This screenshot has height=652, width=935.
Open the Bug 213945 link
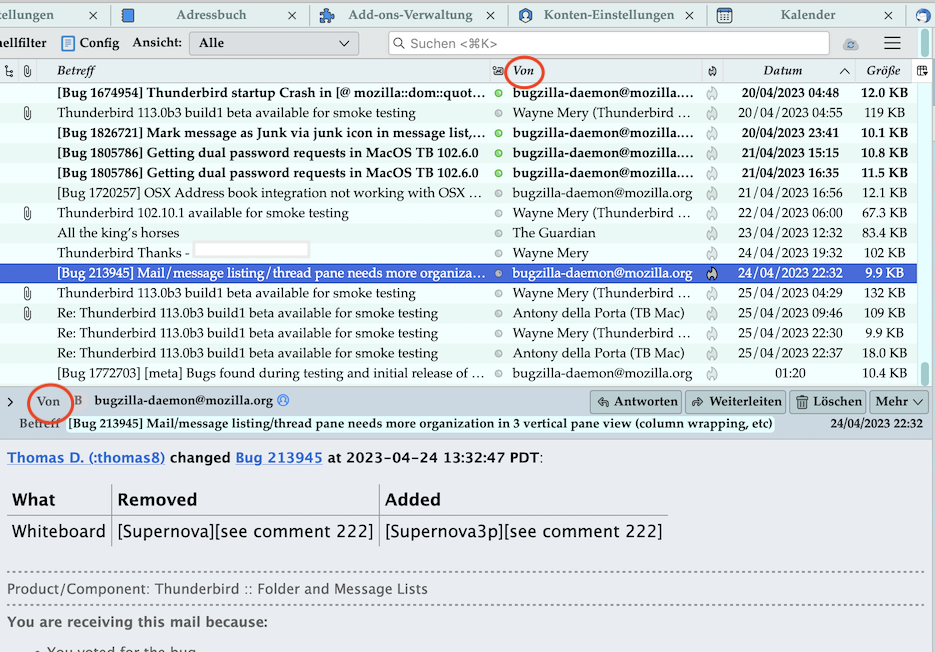278,458
